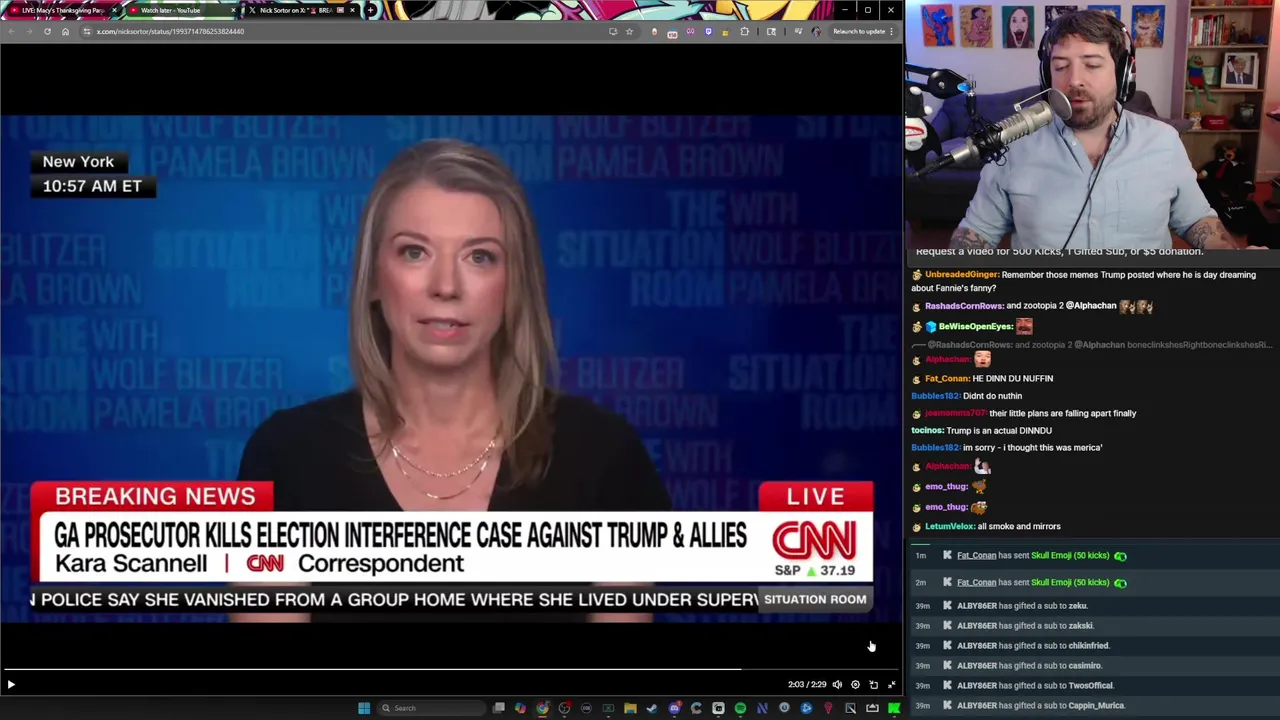Go back in browser

click(11, 31)
